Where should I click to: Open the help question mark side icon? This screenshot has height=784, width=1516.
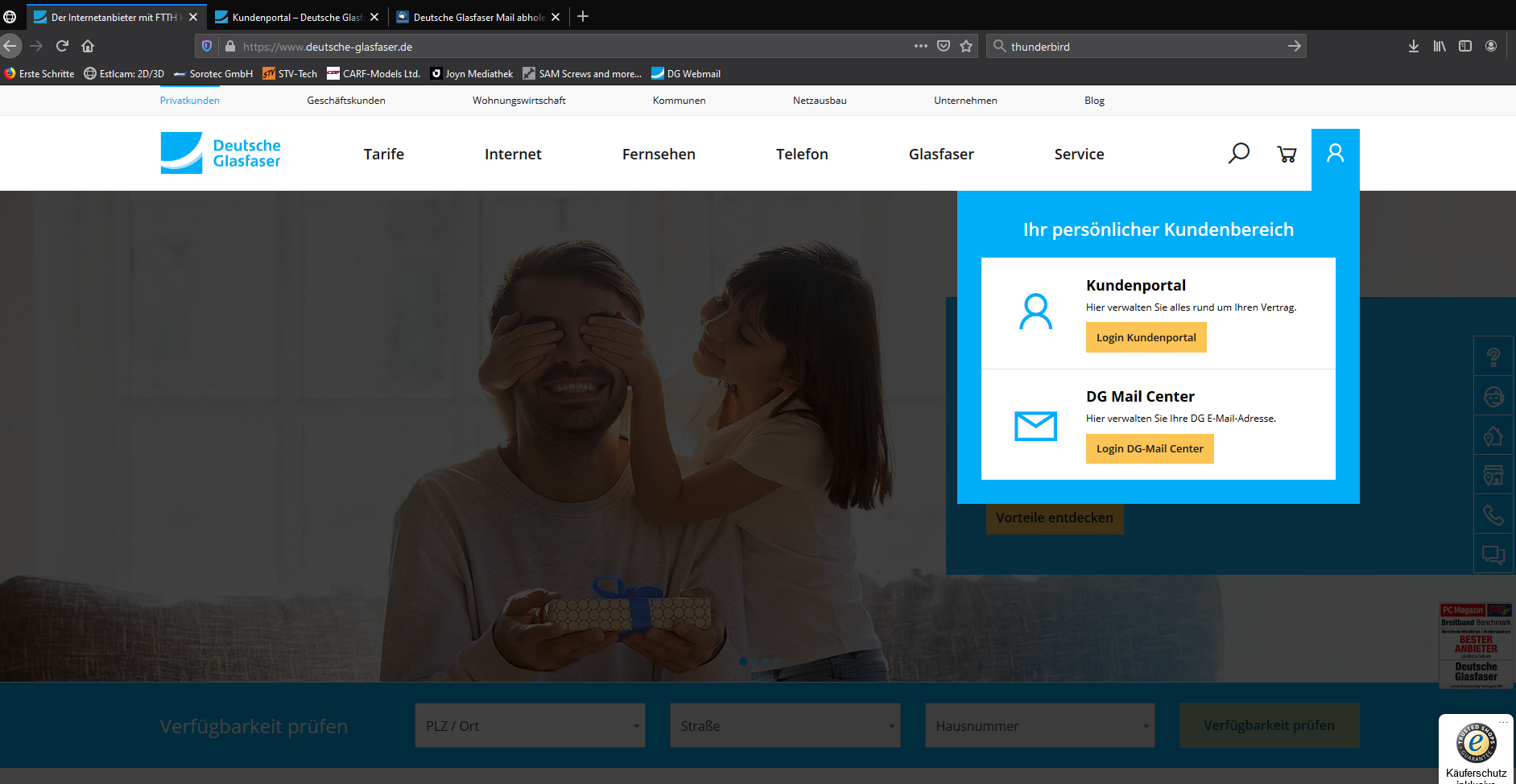click(x=1493, y=357)
